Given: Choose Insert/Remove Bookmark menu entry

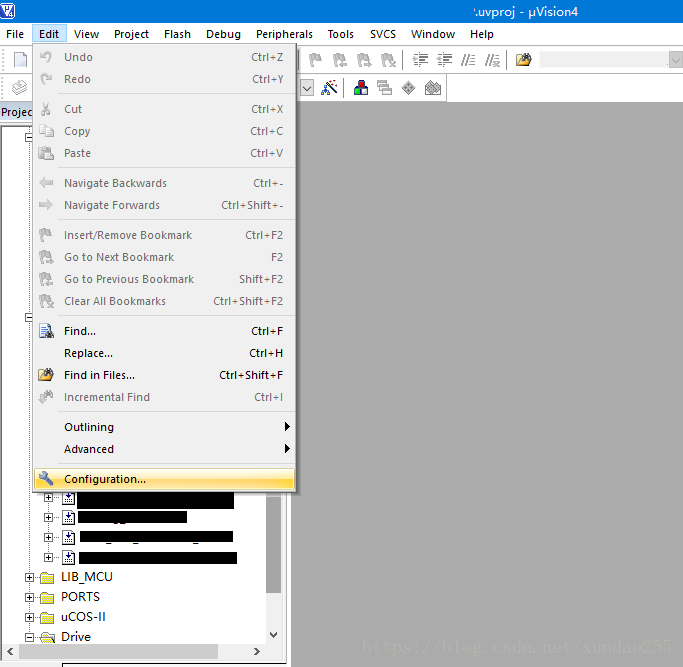Looking at the screenshot, I should [164, 235].
